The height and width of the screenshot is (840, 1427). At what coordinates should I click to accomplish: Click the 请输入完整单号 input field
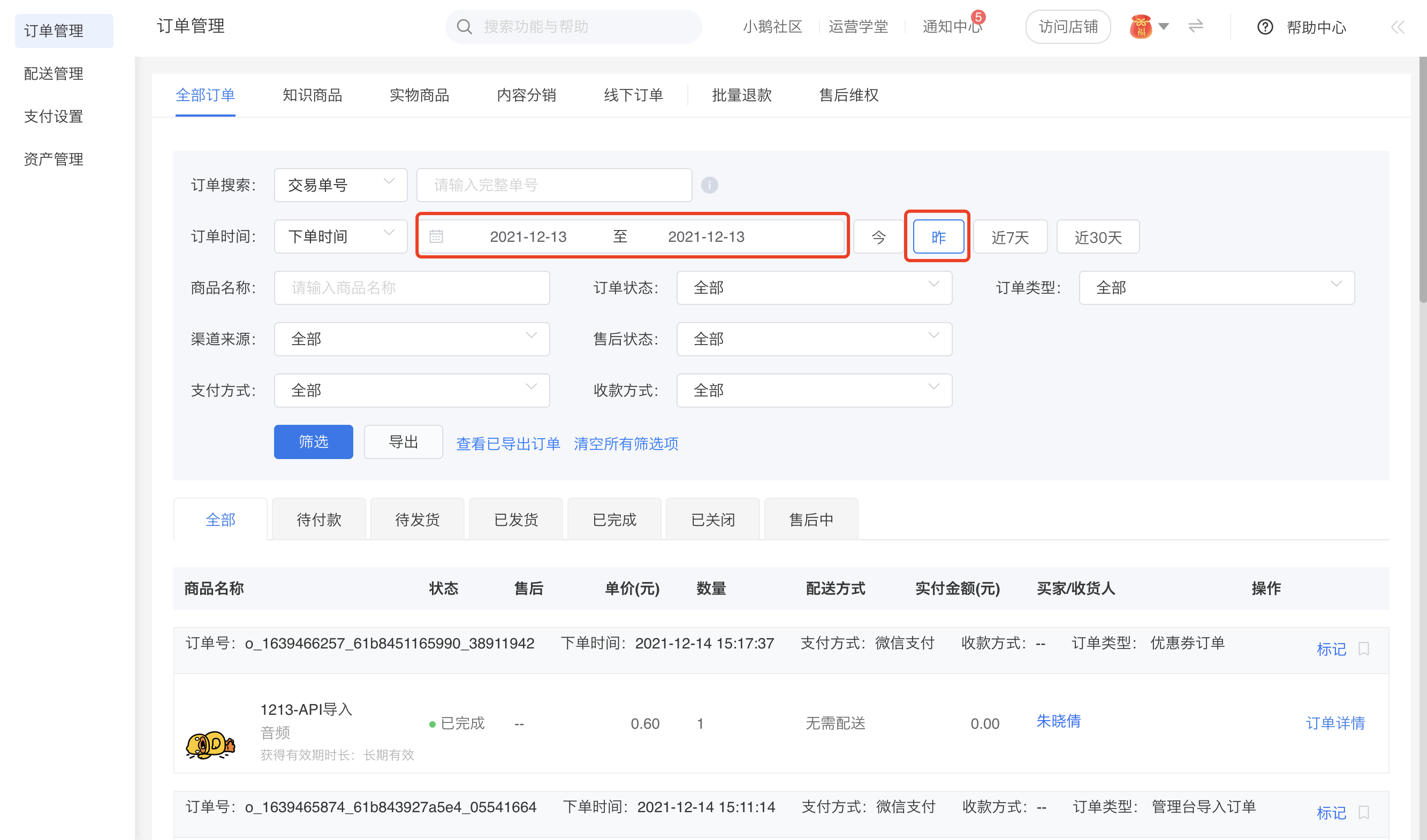(x=554, y=185)
